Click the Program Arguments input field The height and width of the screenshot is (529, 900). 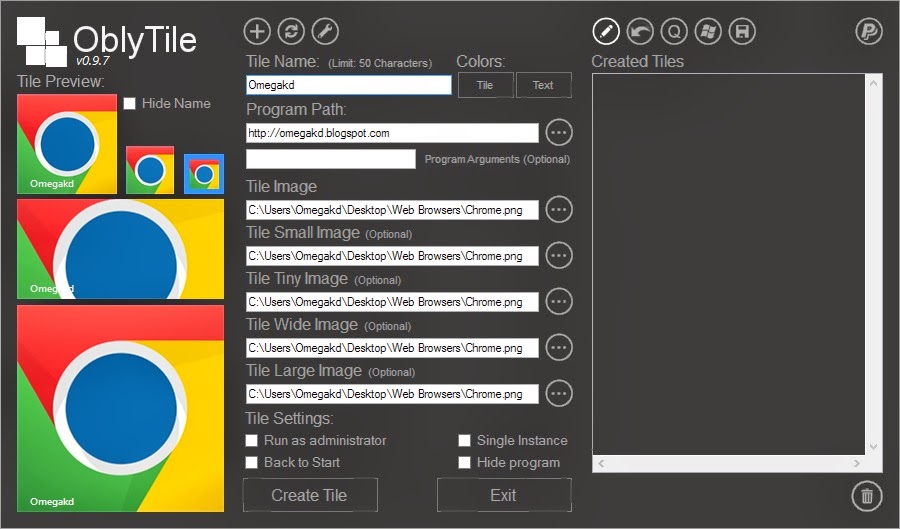point(331,159)
